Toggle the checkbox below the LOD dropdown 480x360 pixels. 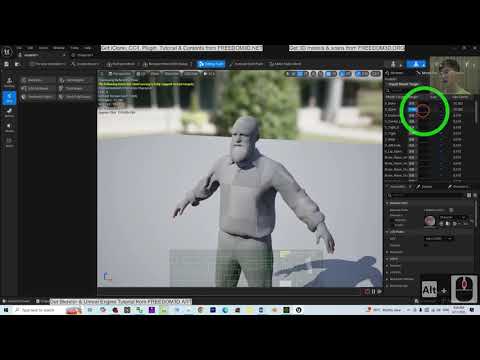pyautogui.click(x=426, y=245)
